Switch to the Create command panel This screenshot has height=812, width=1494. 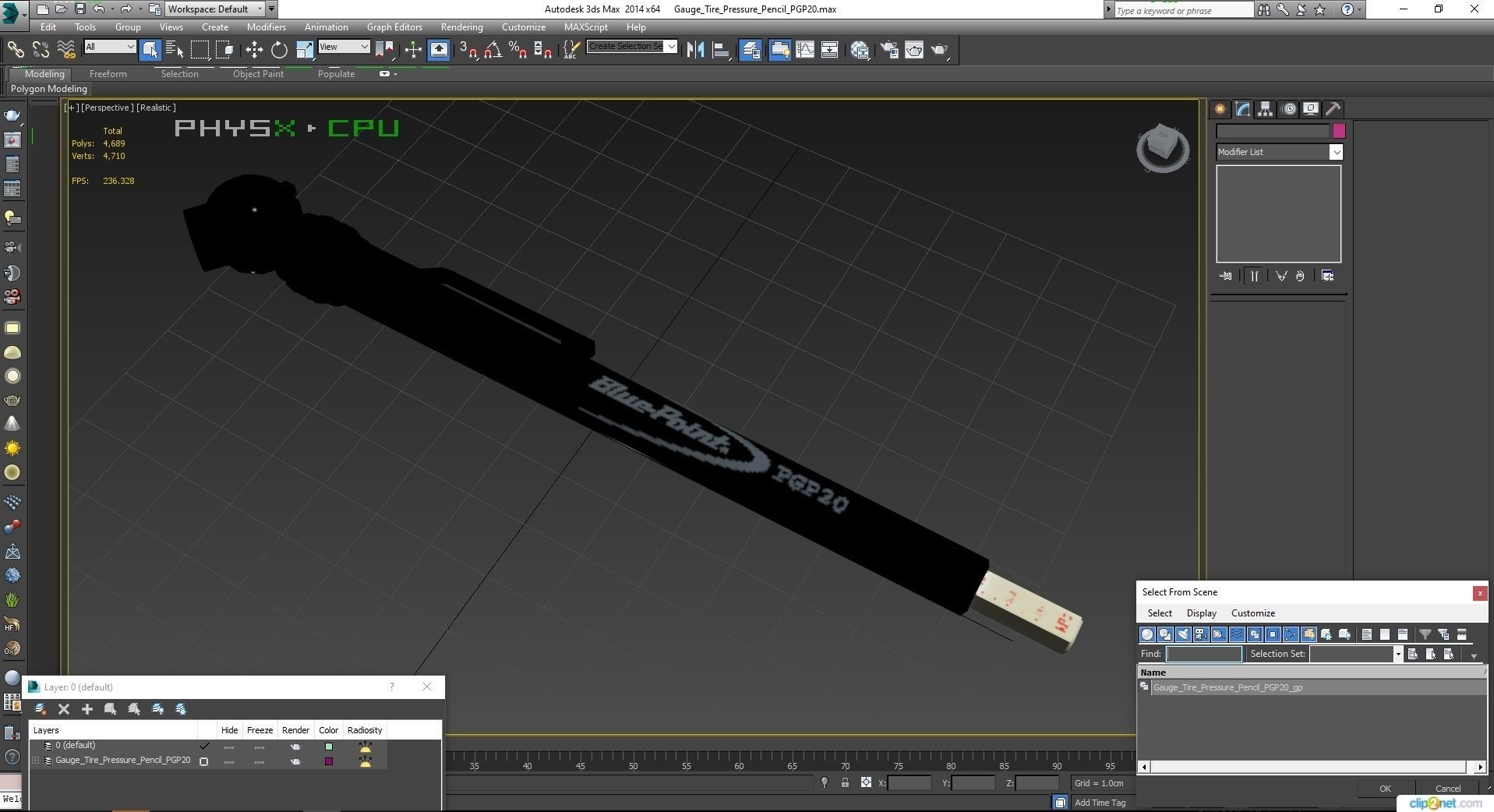(1220, 109)
